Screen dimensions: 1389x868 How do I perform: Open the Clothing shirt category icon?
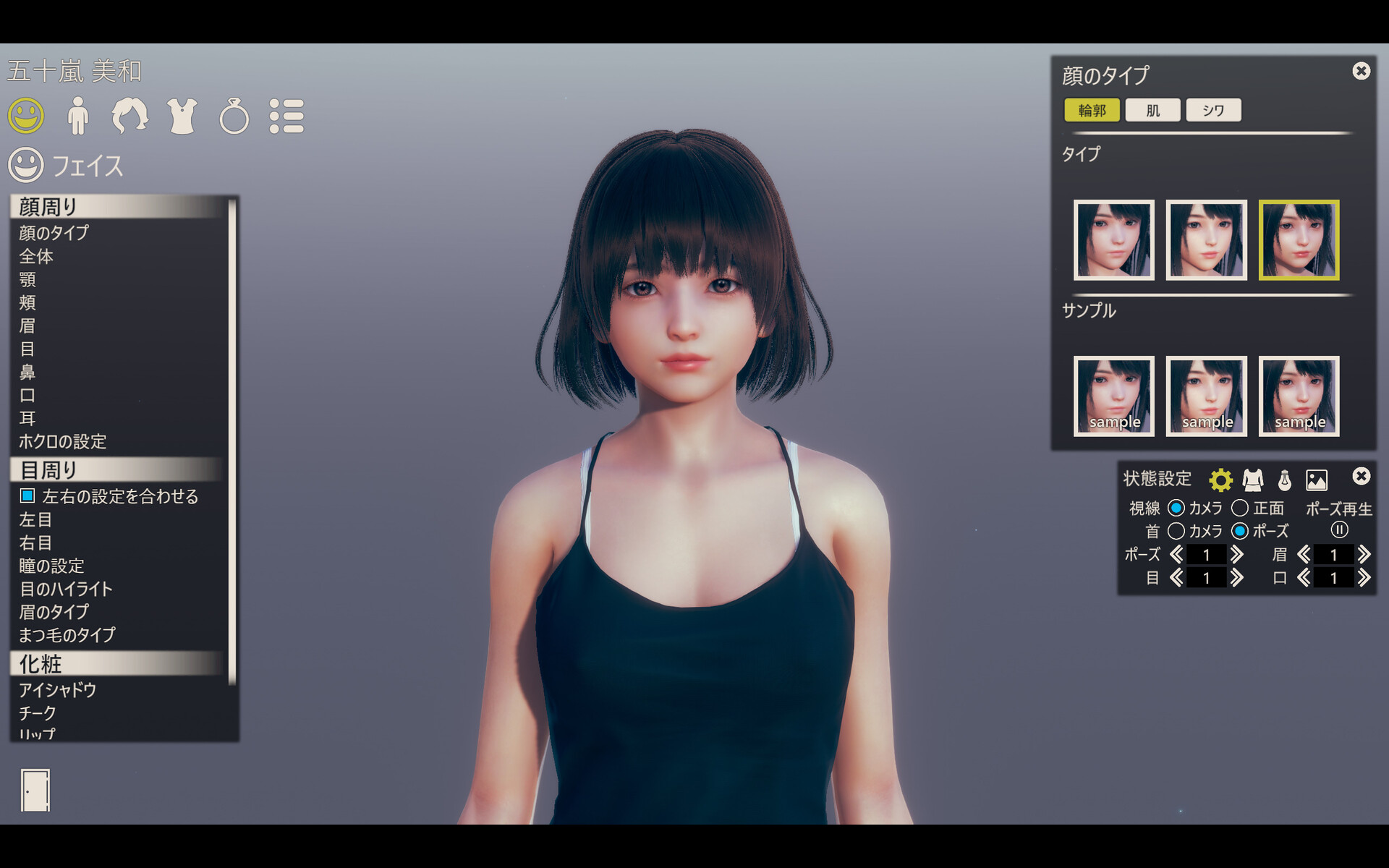[x=182, y=116]
